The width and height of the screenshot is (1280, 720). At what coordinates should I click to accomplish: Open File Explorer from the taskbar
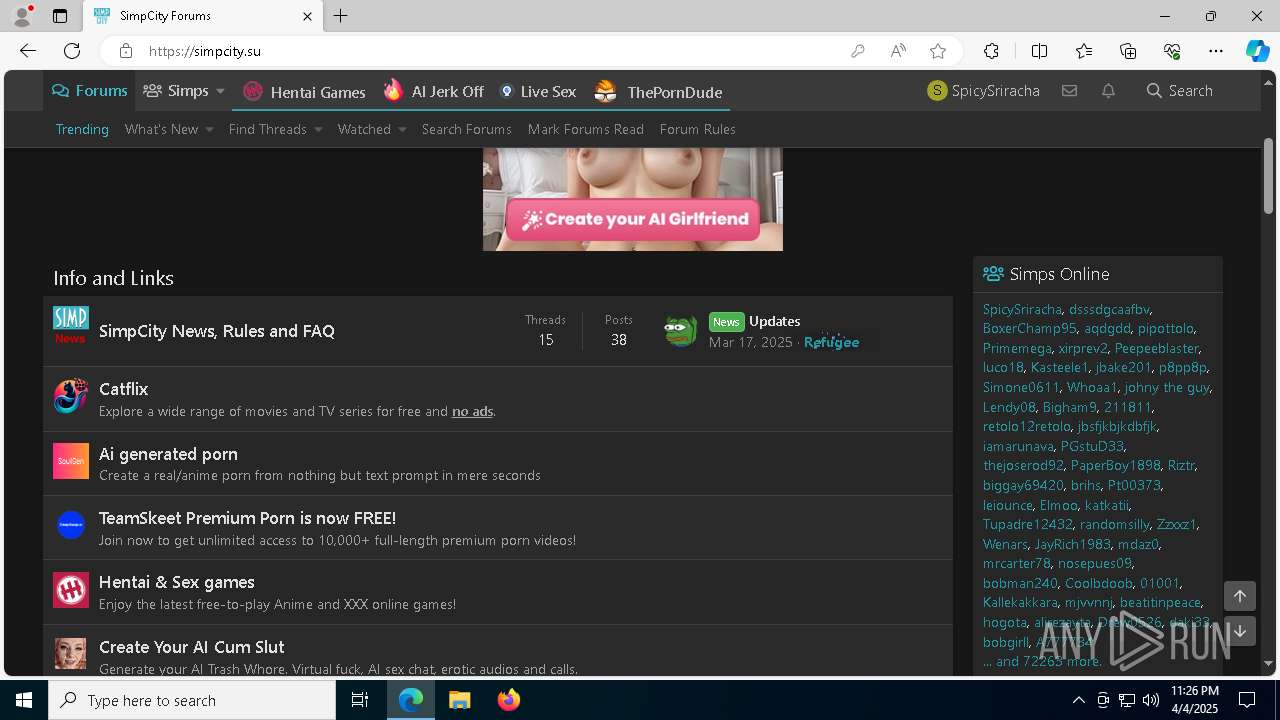pos(459,700)
